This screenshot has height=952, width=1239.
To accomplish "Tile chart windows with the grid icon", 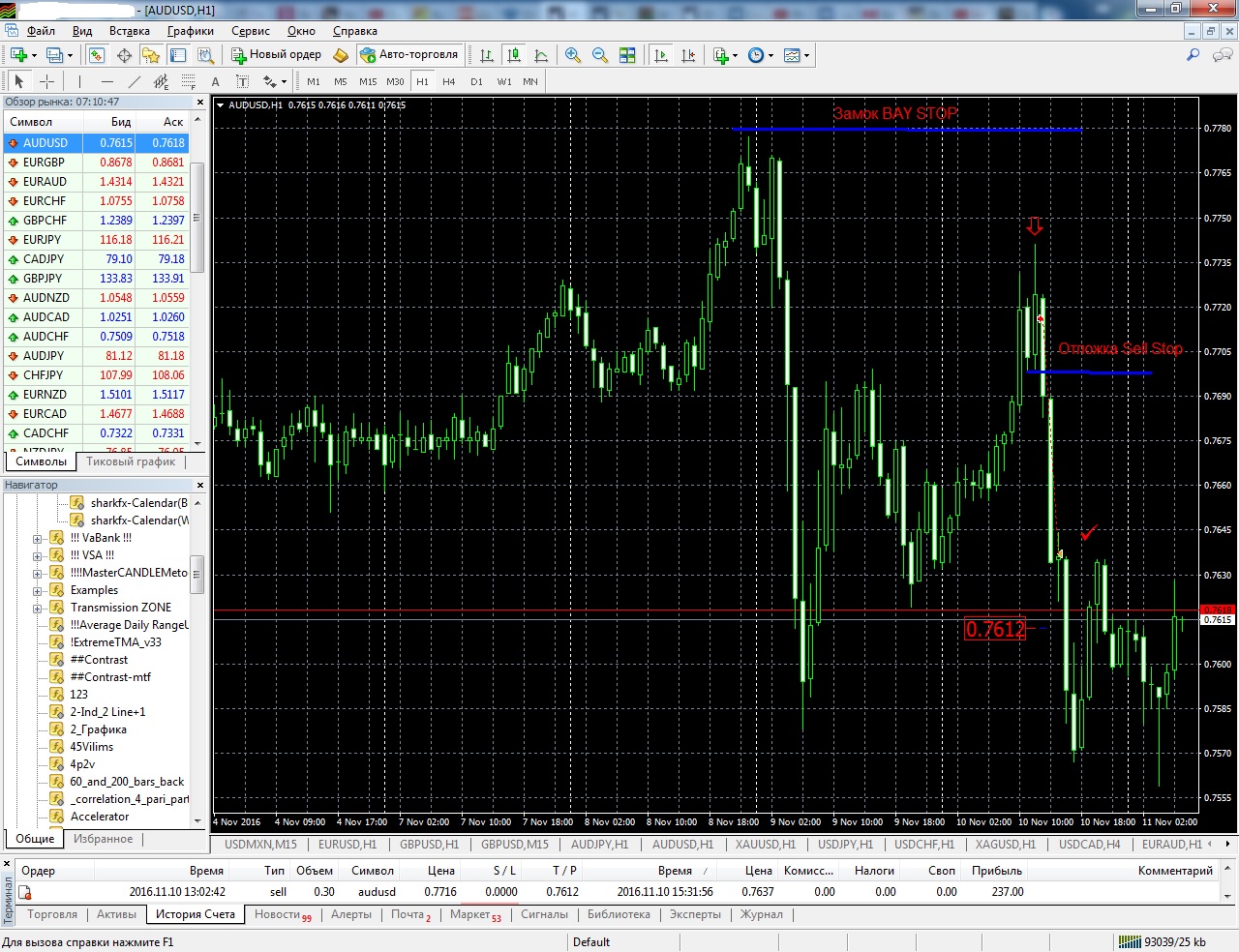I will pyautogui.click(x=627, y=55).
